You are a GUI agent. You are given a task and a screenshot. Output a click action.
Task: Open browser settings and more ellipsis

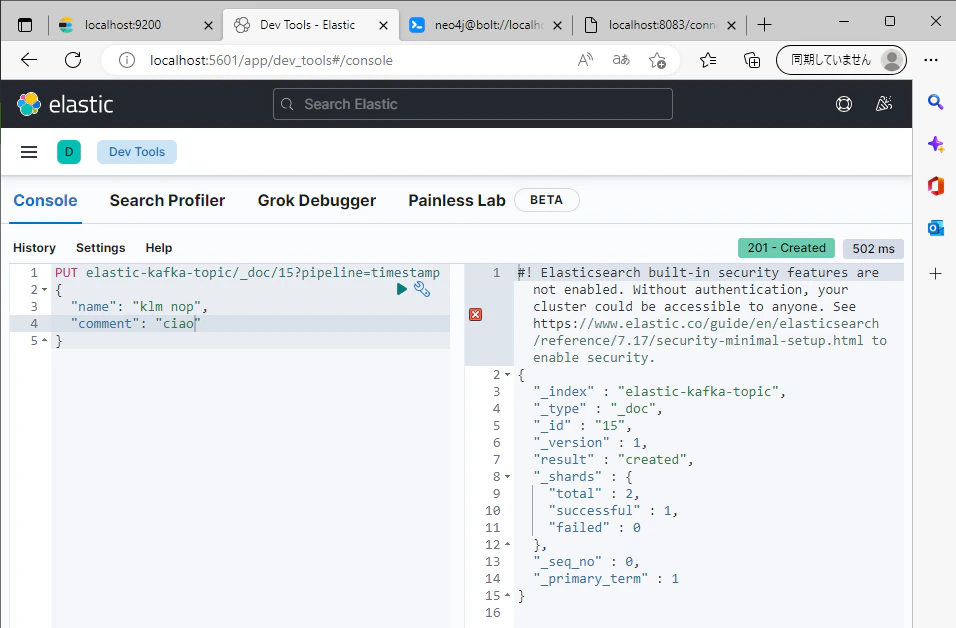pyautogui.click(x=931, y=60)
